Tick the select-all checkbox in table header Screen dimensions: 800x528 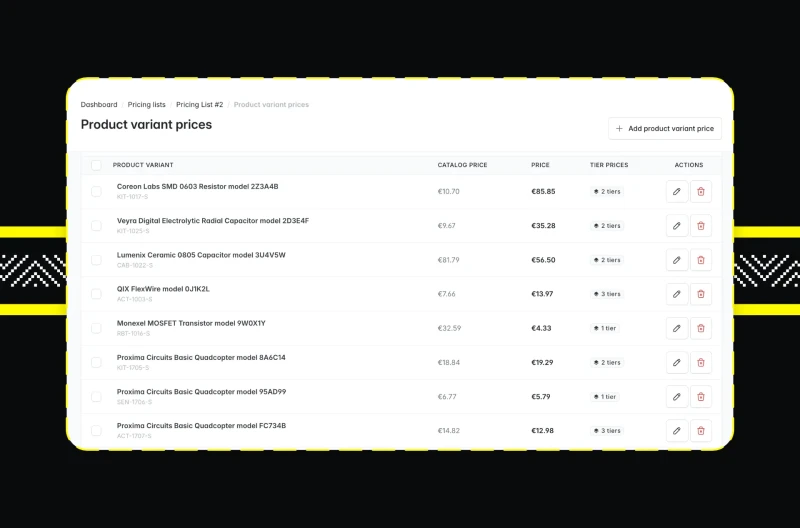point(96,165)
